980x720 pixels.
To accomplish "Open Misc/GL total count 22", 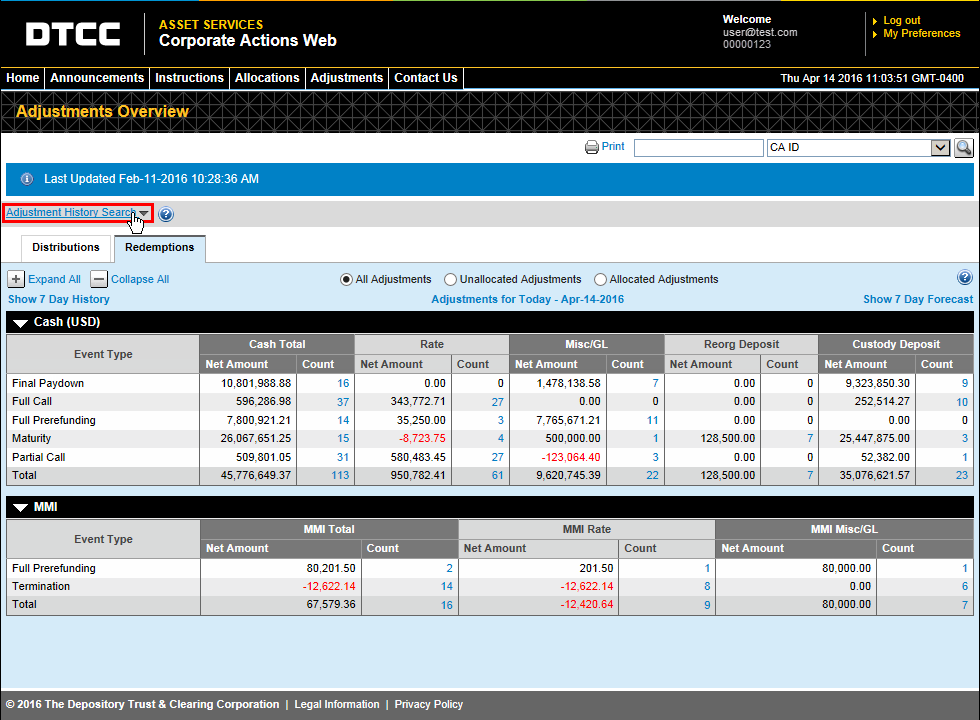I will [652, 476].
